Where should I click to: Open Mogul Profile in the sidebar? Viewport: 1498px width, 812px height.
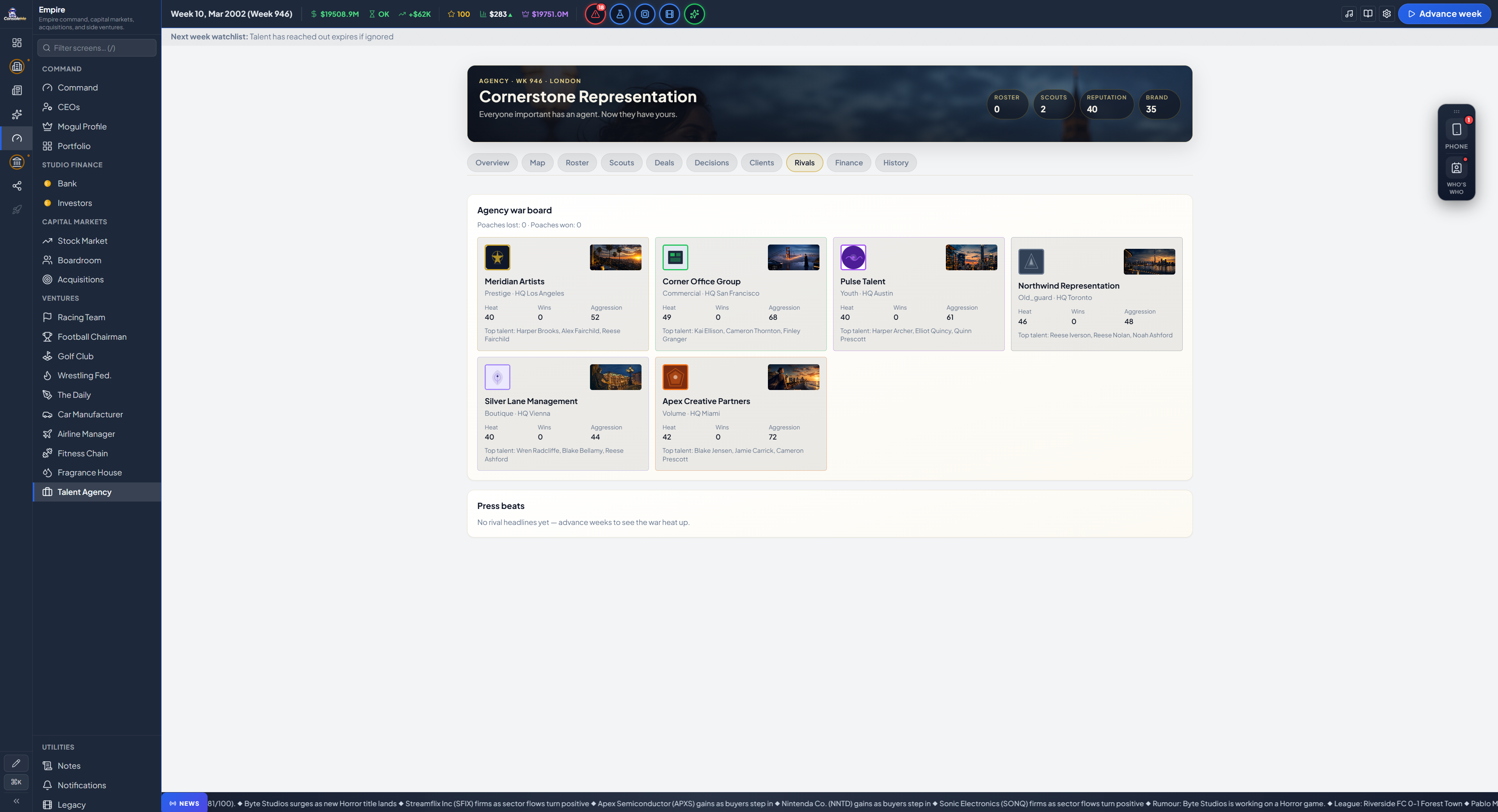pos(96,127)
